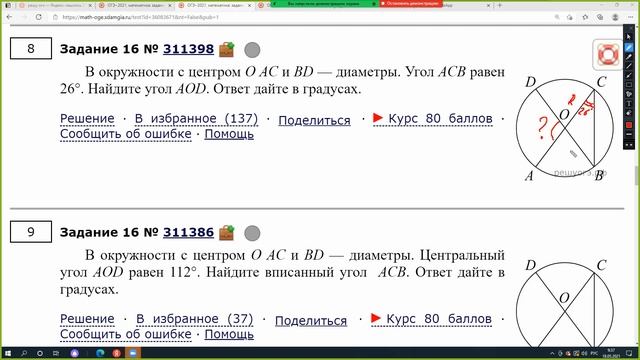Open Помощь link under task 9
640x360 pixels.
click(229, 334)
